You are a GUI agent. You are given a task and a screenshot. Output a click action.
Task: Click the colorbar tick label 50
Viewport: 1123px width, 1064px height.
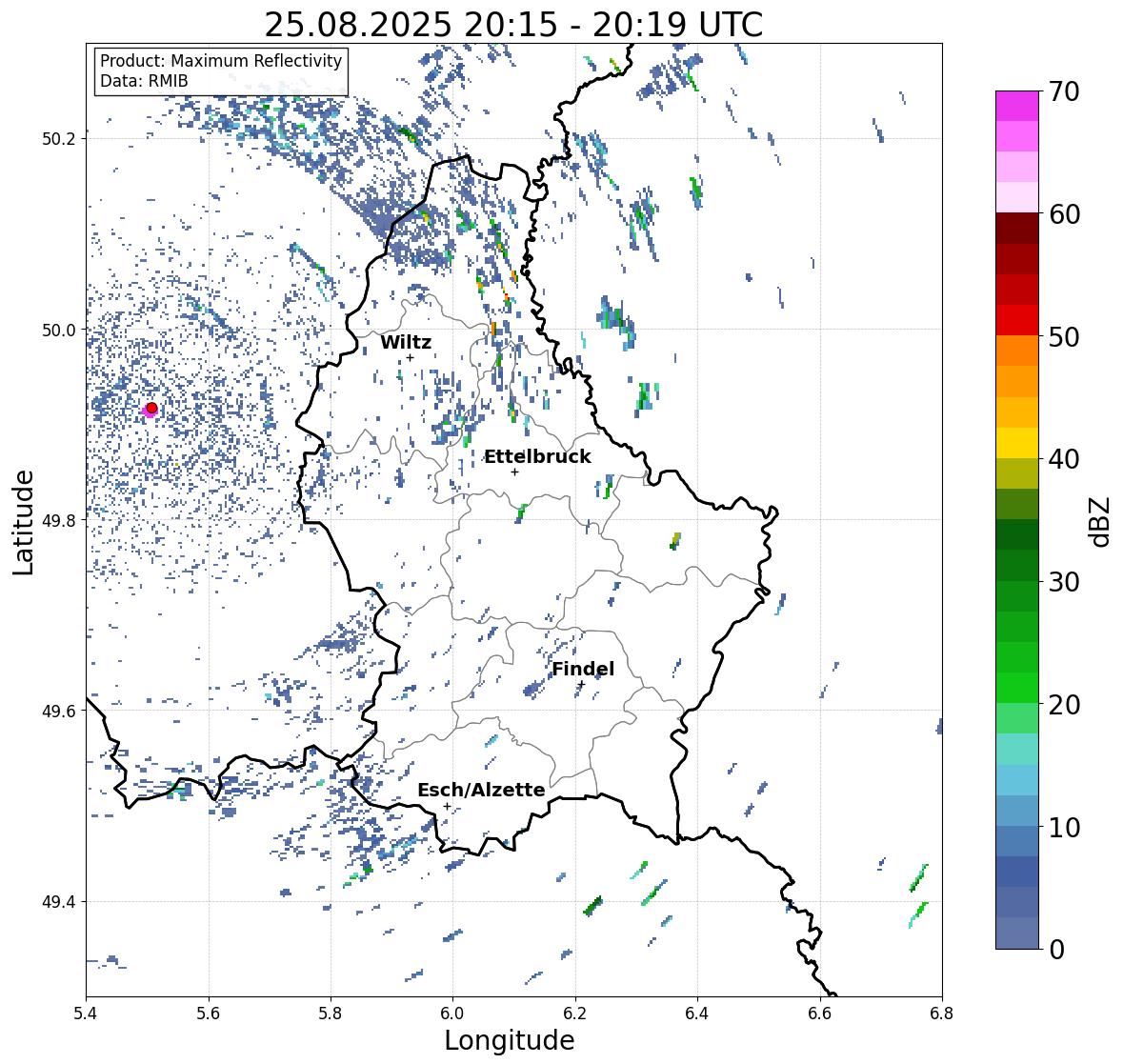(1064, 336)
